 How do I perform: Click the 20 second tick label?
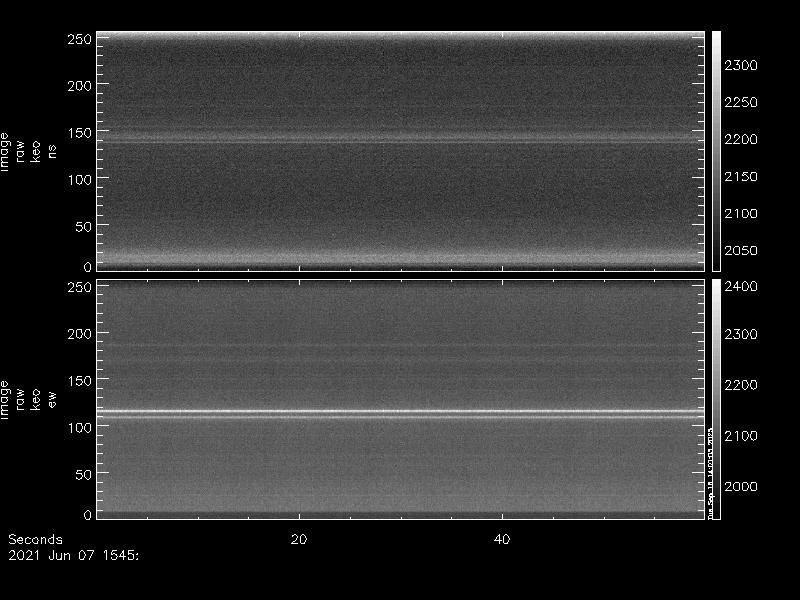(298, 540)
